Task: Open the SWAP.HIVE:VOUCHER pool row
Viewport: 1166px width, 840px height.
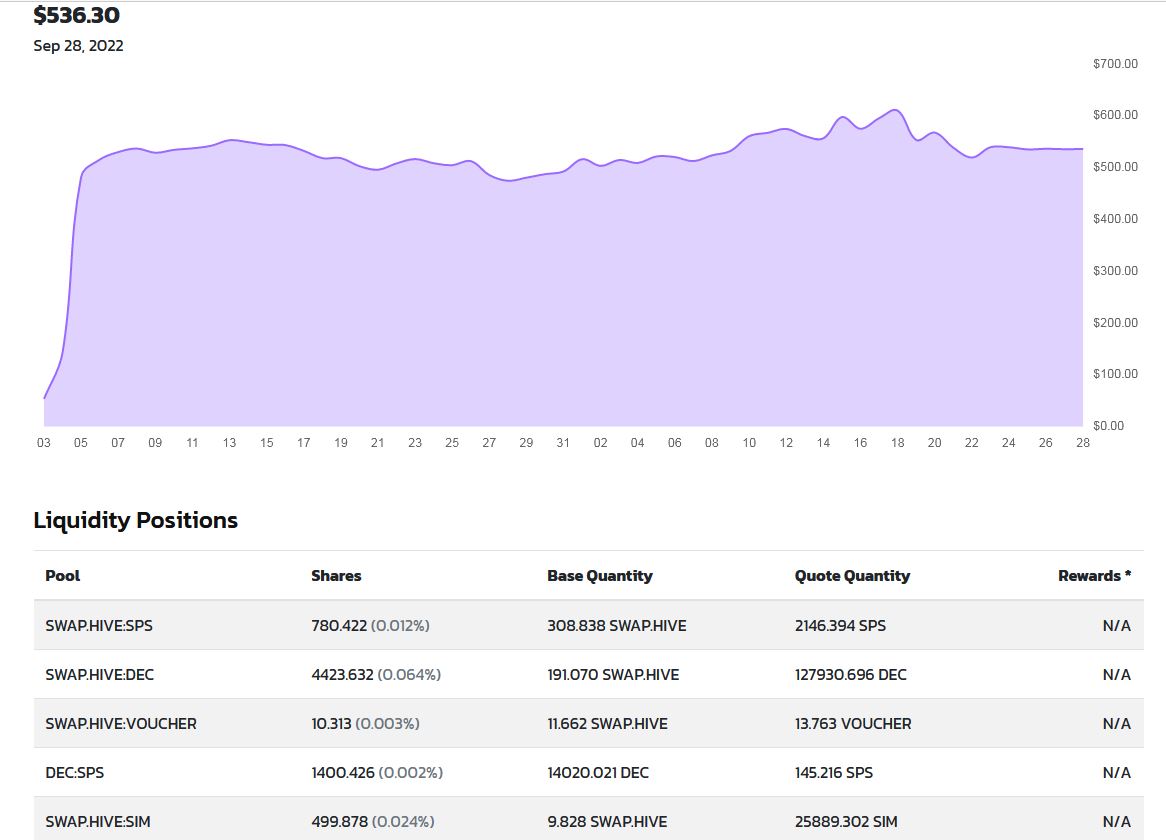Action: (121, 724)
